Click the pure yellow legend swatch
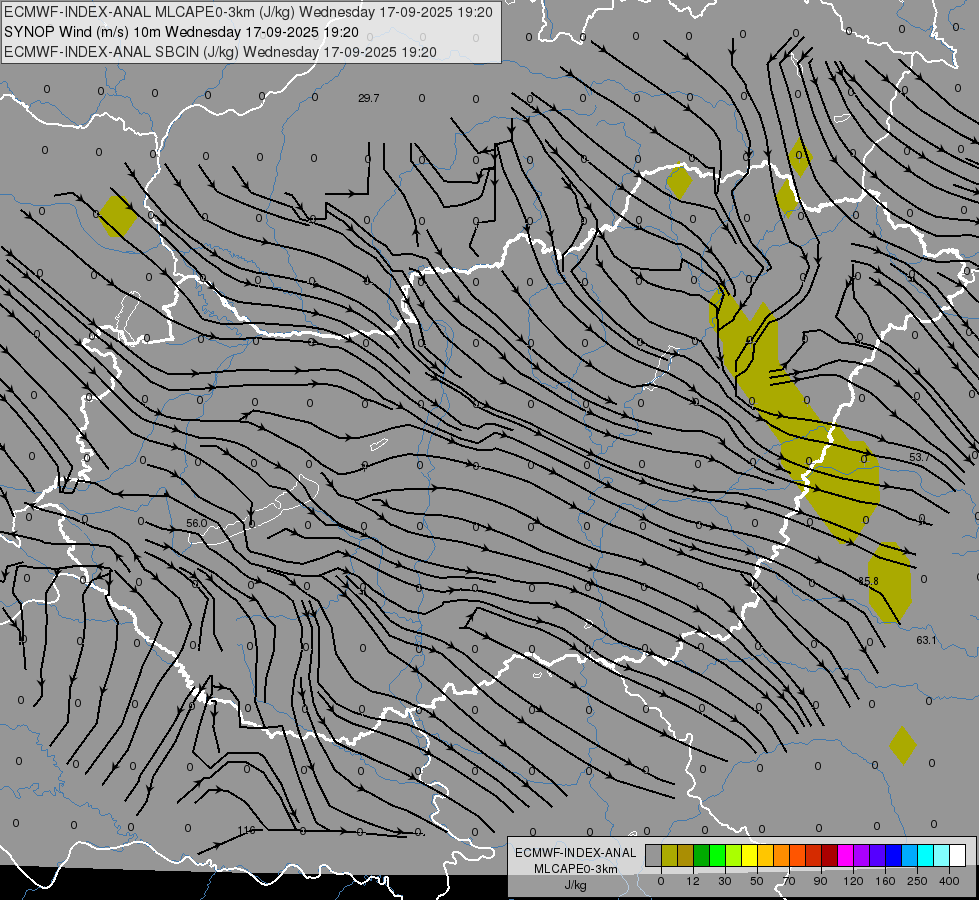 [x=749, y=855]
